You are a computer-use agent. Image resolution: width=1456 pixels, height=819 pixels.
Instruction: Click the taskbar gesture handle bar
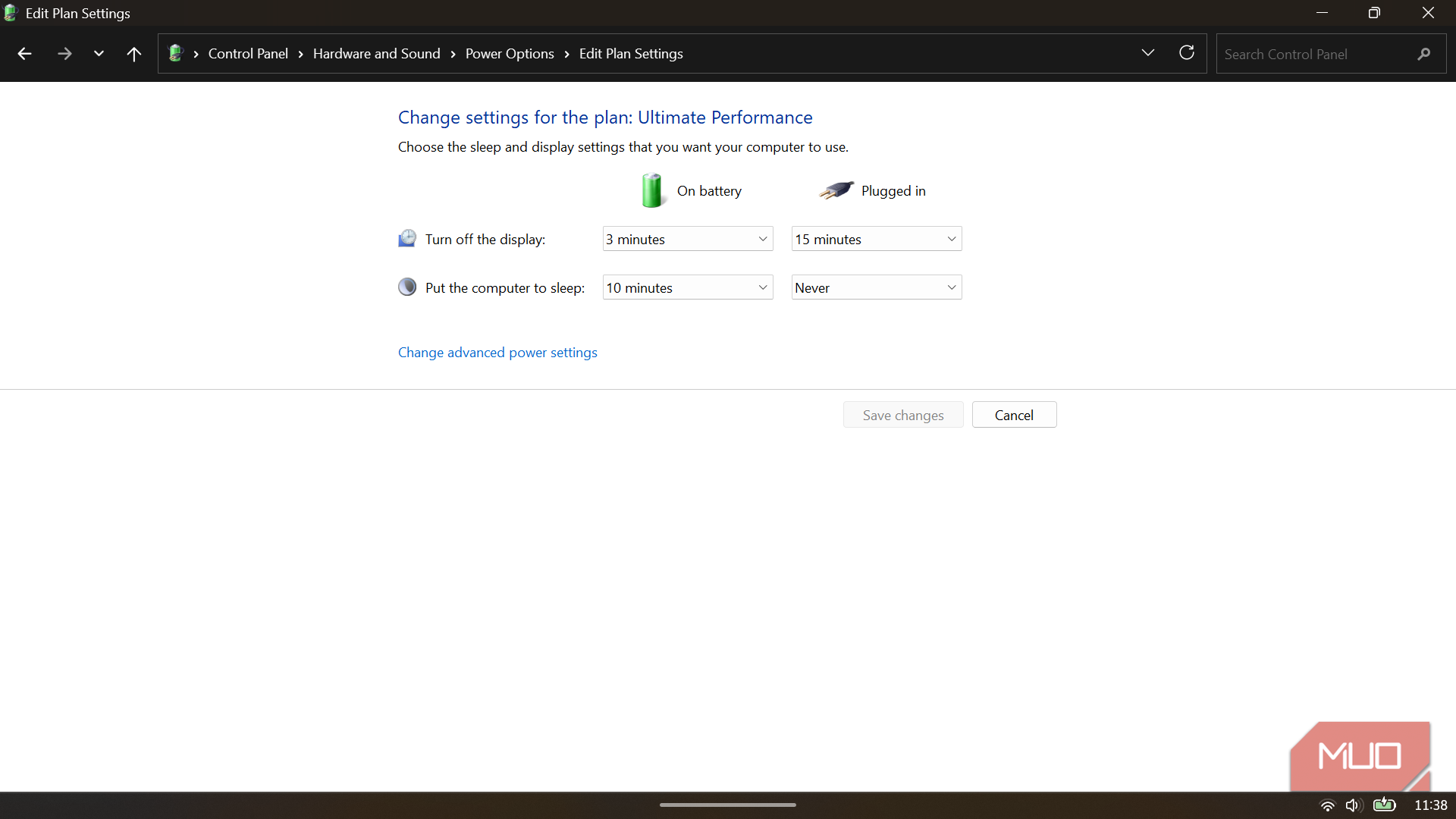point(728,805)
